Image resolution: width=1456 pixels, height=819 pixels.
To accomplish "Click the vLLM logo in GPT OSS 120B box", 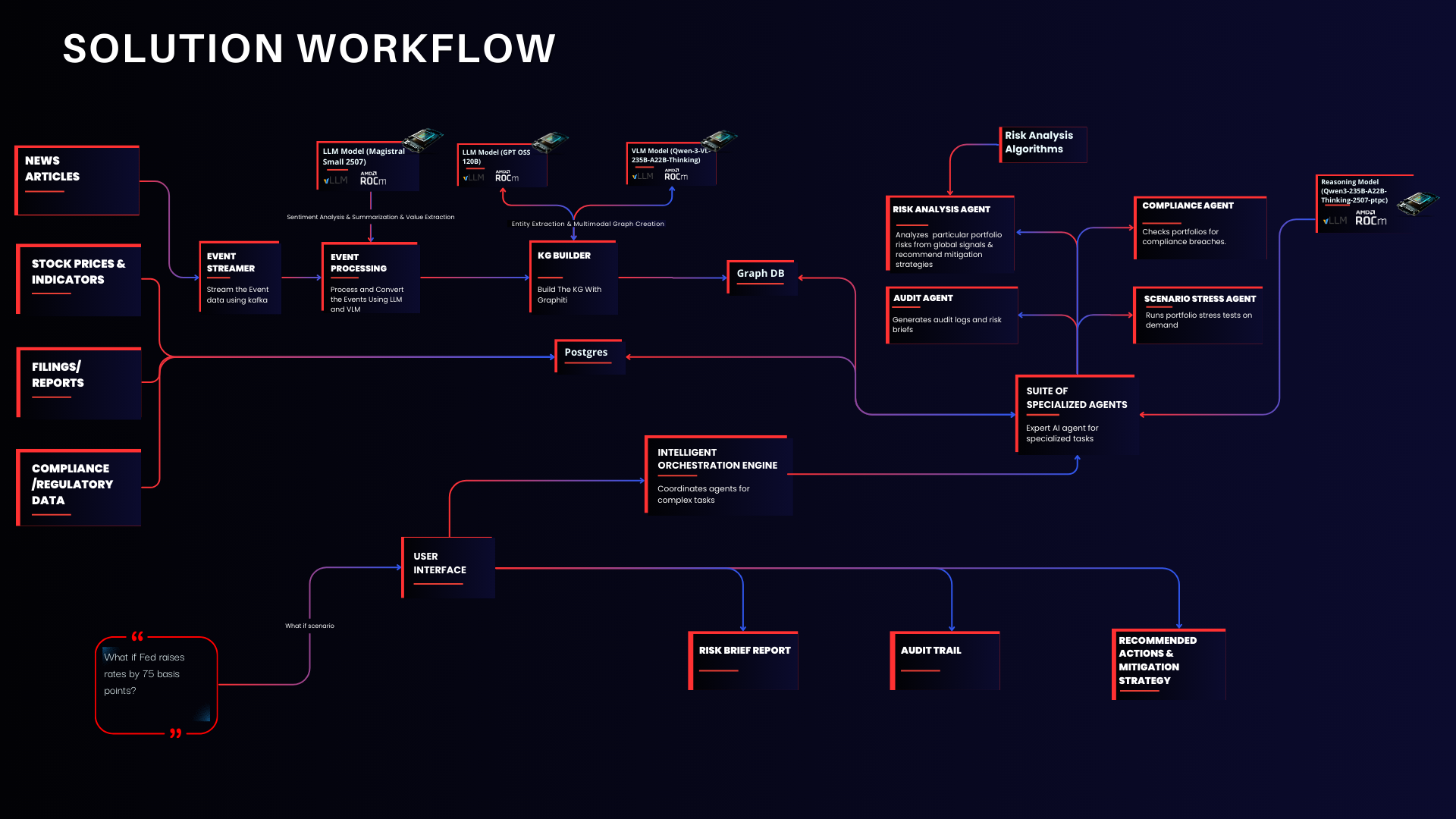I will click(x=473, y=177).
